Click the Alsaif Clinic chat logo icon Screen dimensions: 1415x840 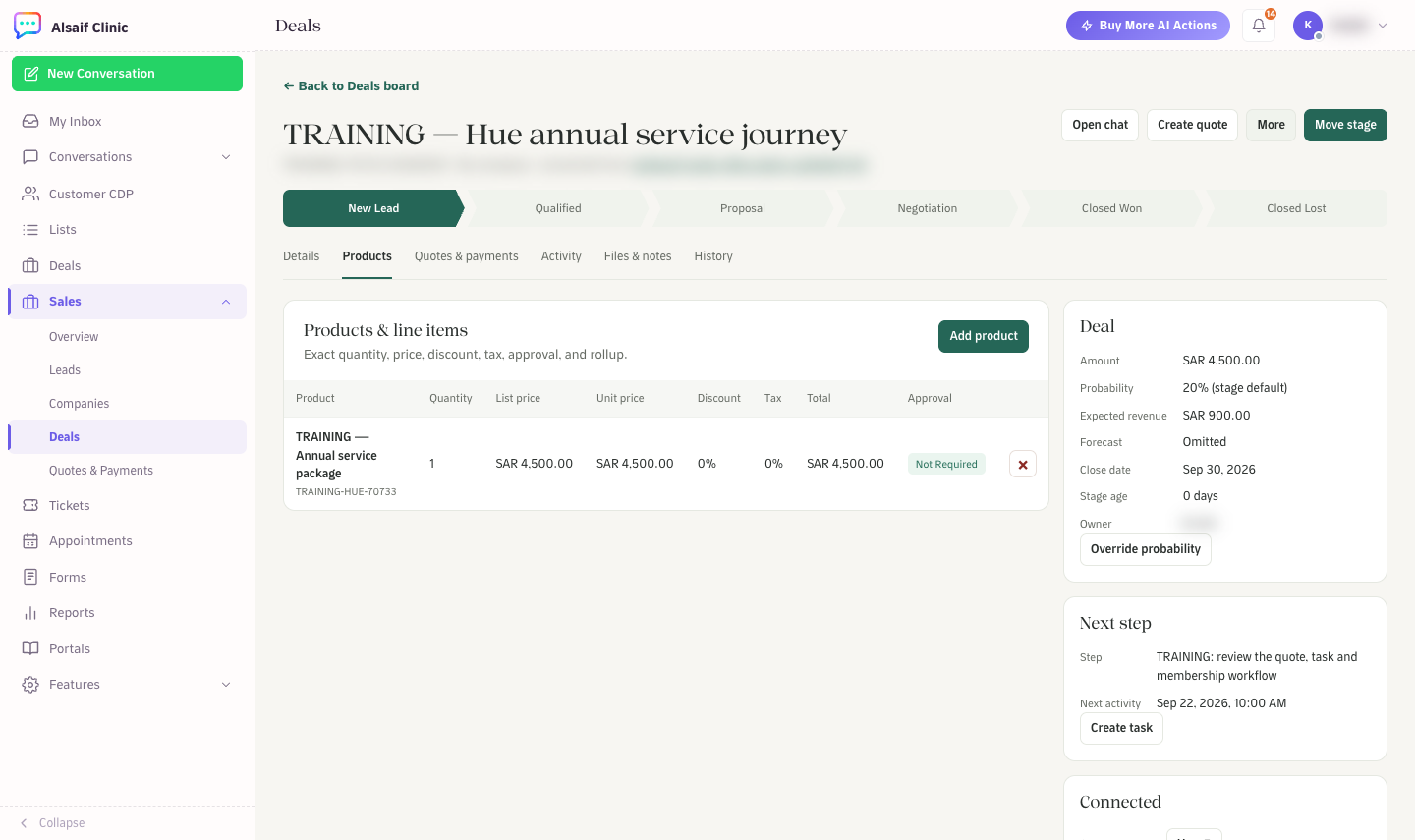click(28, 26)
